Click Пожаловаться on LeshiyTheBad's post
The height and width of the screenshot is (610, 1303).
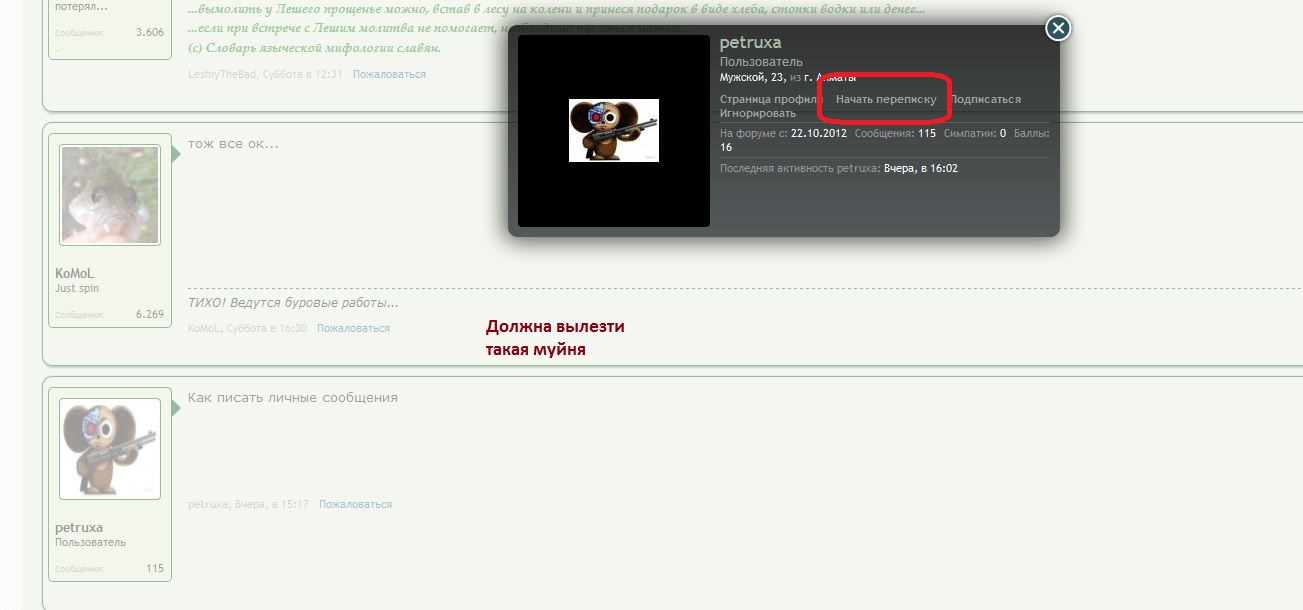tap(389, 75)
